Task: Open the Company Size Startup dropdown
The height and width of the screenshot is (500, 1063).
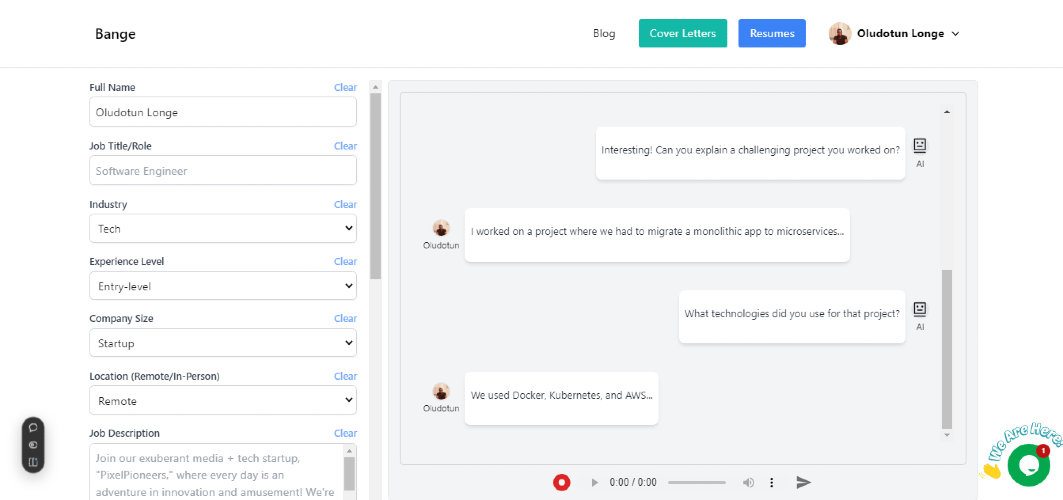Action: pos(223,343)
